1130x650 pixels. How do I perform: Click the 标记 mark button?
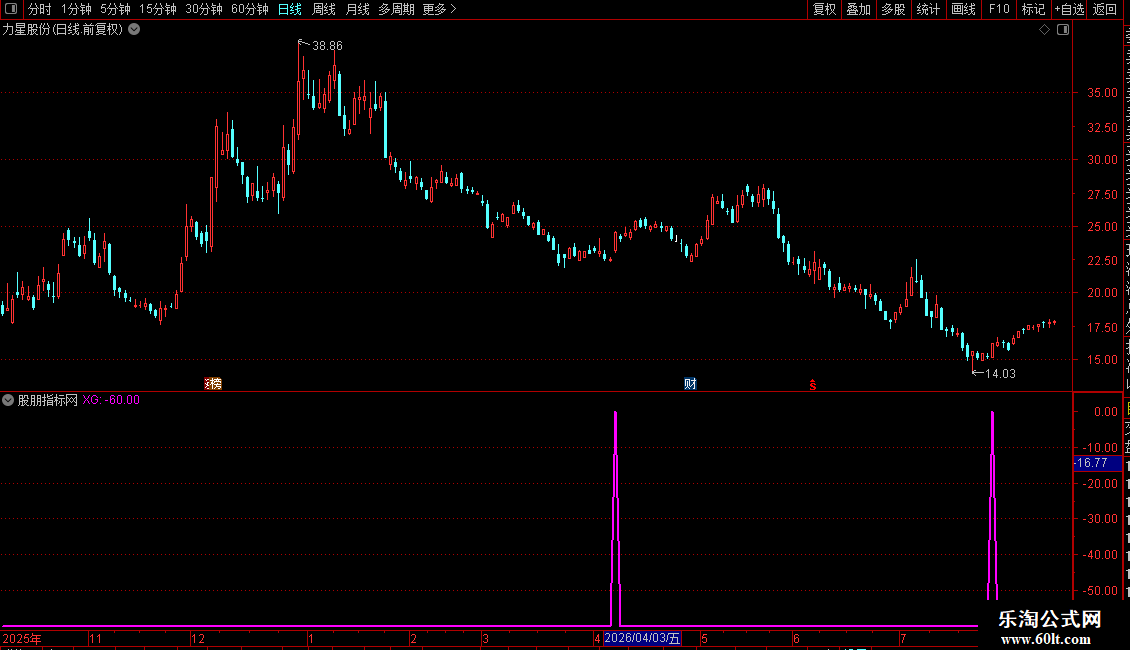pyautogui.click(x=1033, y=9)
